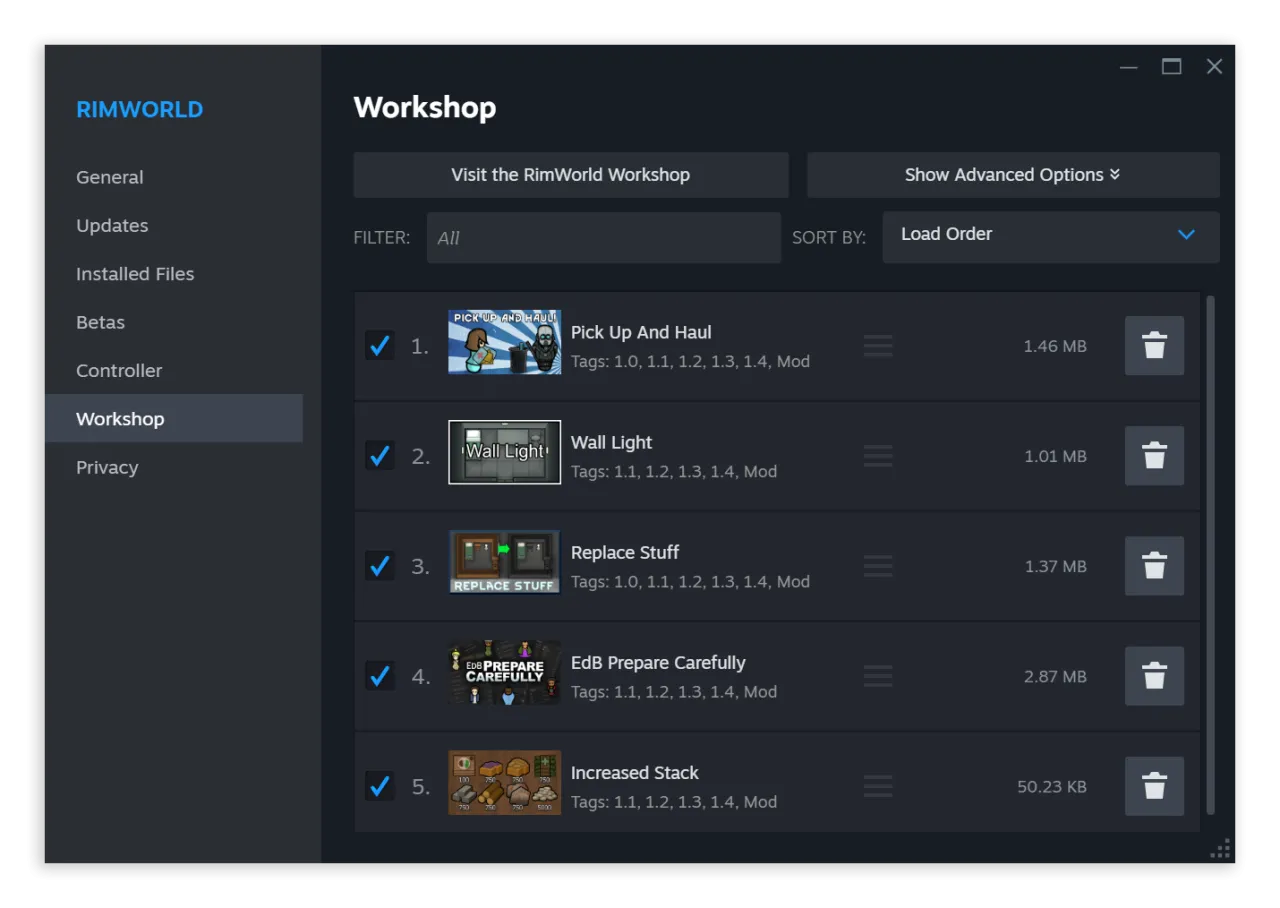The image size is (1280, 908).
Task: Delete the Pick Up And Haul mod
Action: click(1154, 346)
